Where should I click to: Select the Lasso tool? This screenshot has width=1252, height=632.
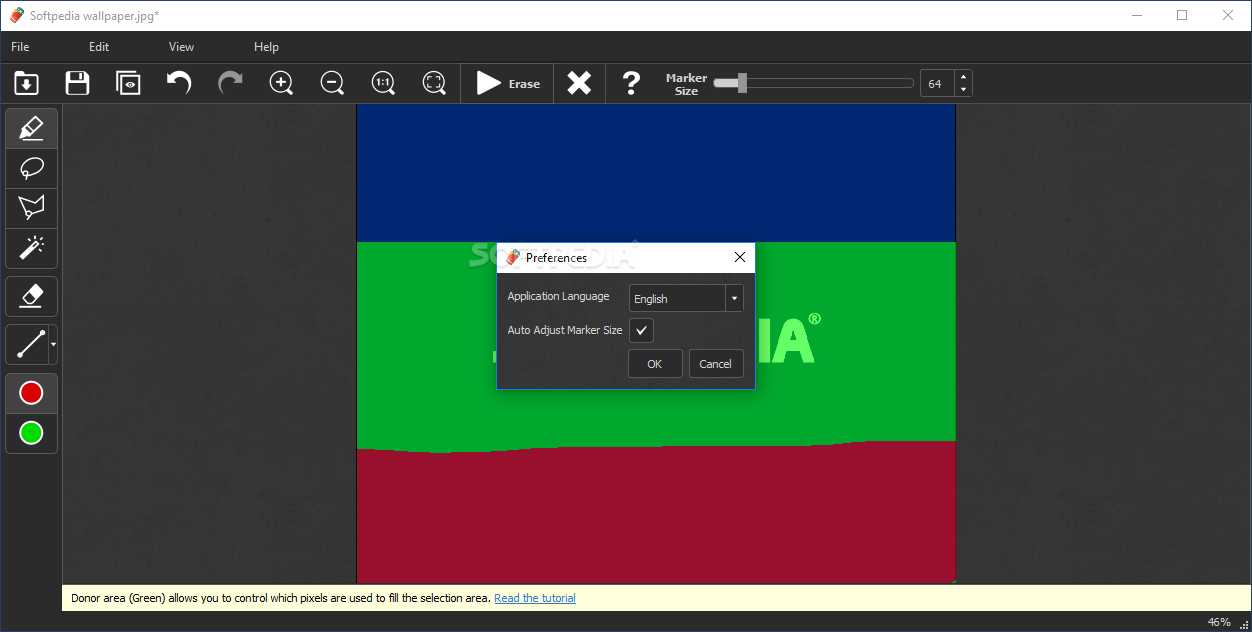[x=32, y=169]
